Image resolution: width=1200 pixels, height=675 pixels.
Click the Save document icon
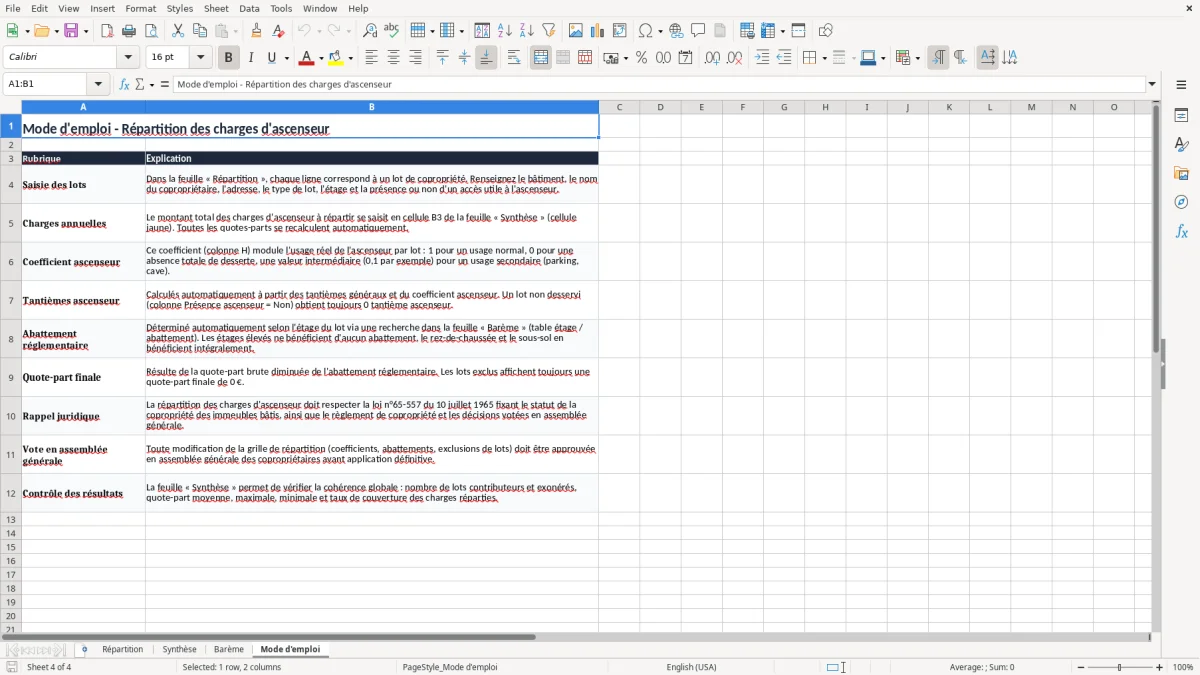71,31
